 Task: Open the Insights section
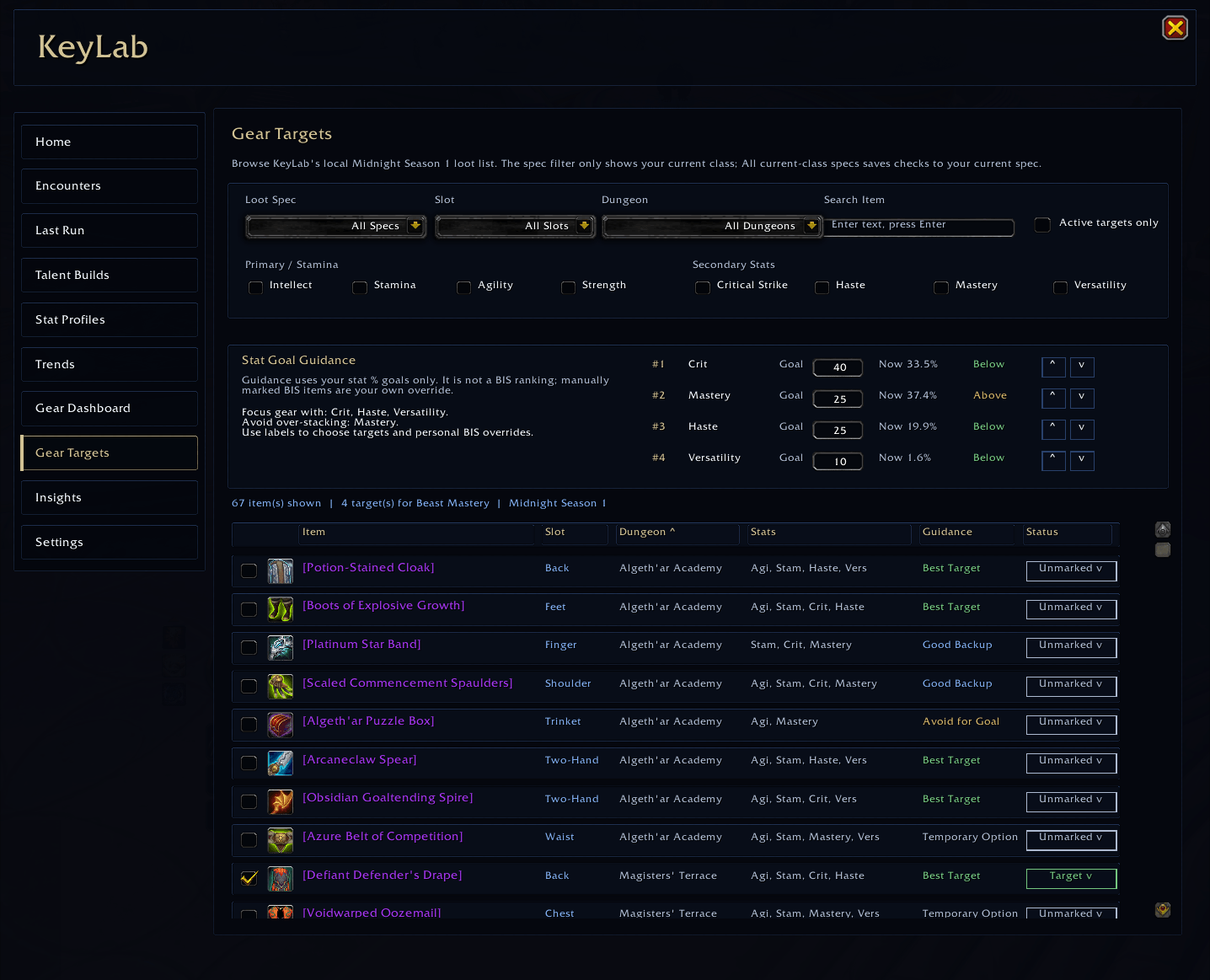click(x=110, y=497)
